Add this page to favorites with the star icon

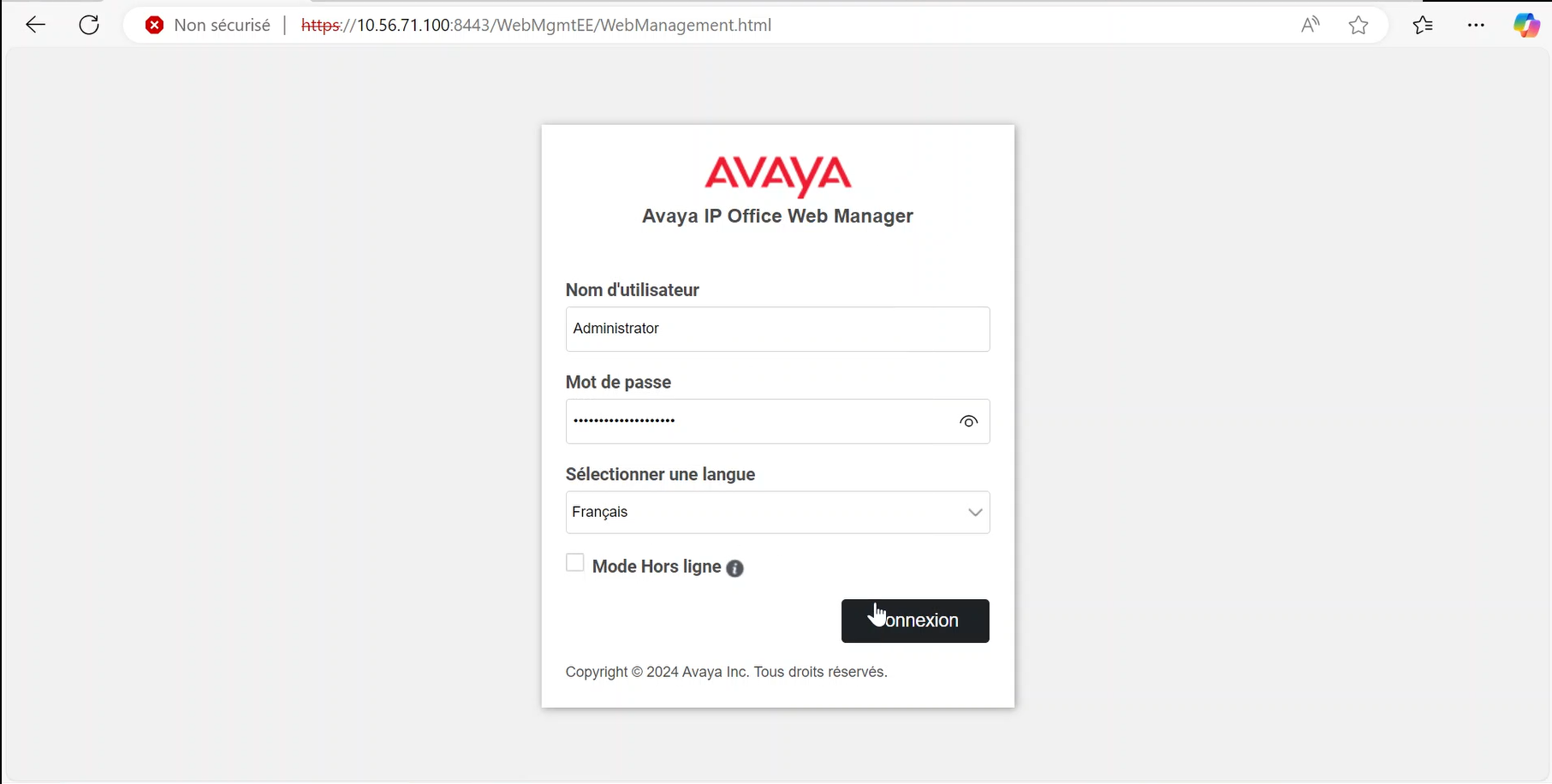pyautogui.click(x=1359, y=25)
